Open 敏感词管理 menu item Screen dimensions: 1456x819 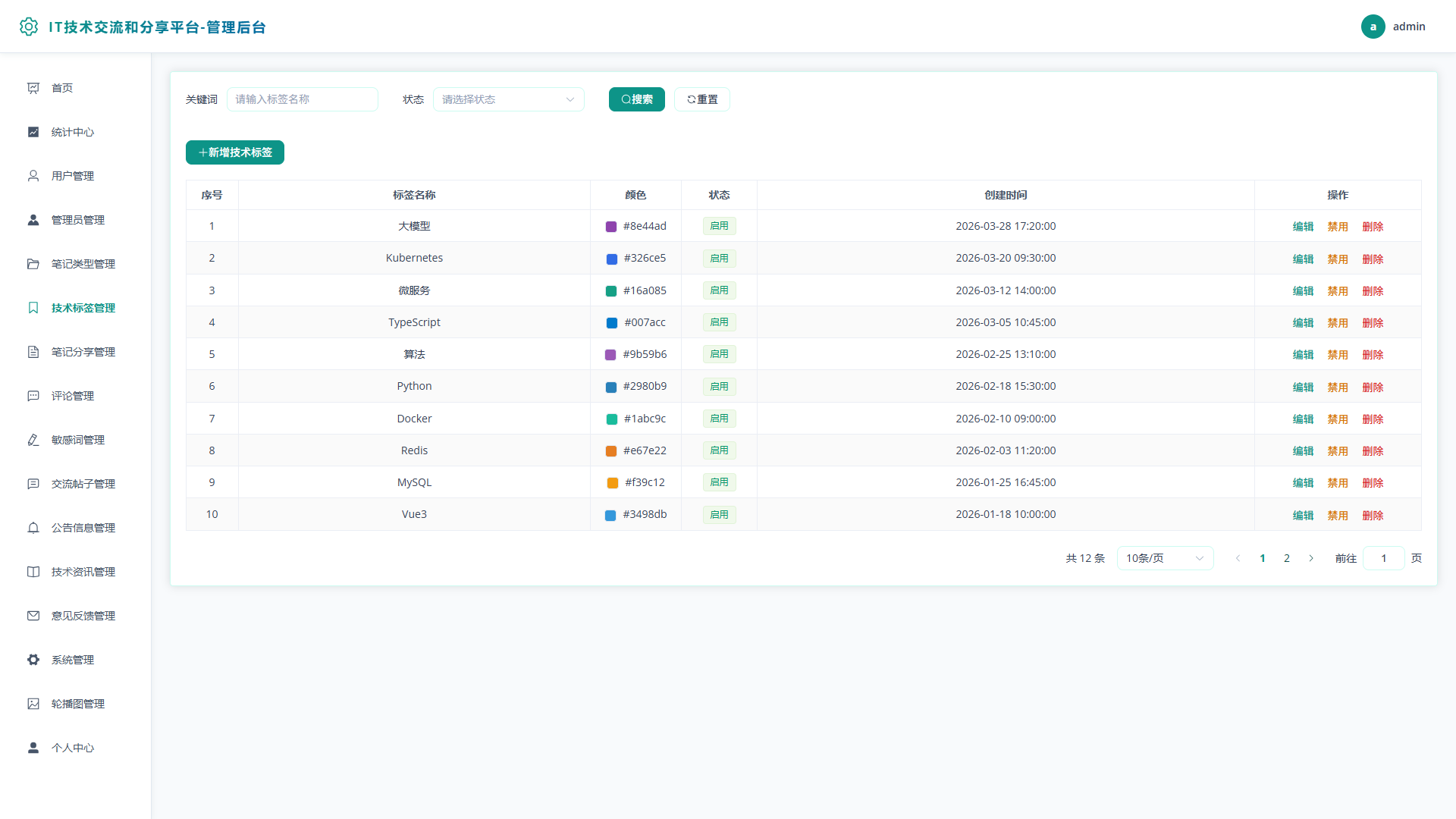[76, 440]
